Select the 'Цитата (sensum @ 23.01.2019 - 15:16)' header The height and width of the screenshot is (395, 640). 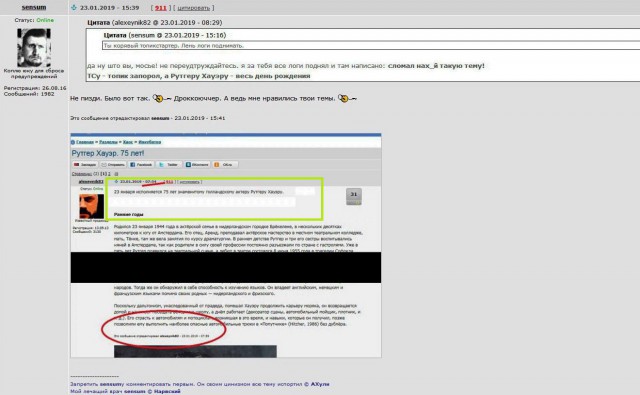(x=165, y=35)
